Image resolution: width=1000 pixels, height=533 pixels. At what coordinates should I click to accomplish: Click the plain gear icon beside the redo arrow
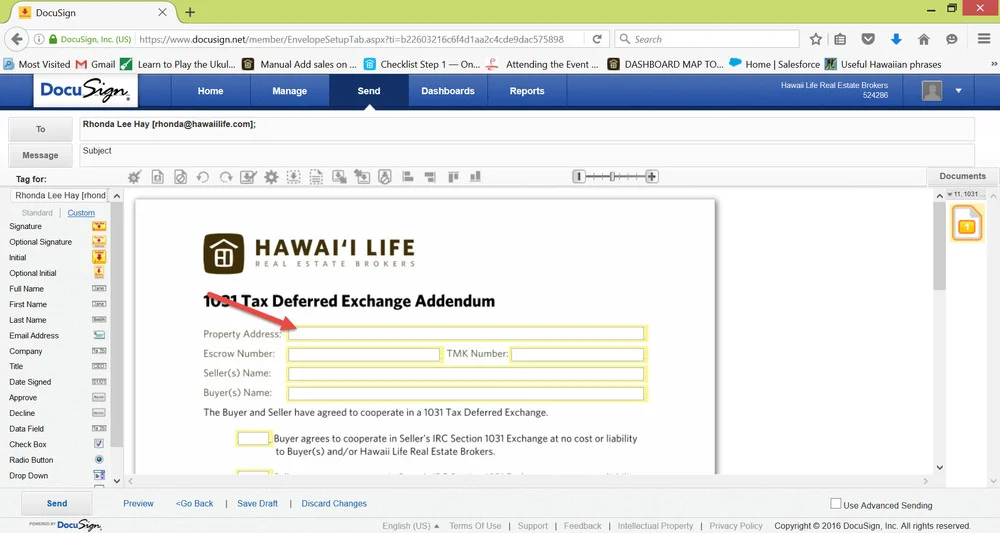271,177
